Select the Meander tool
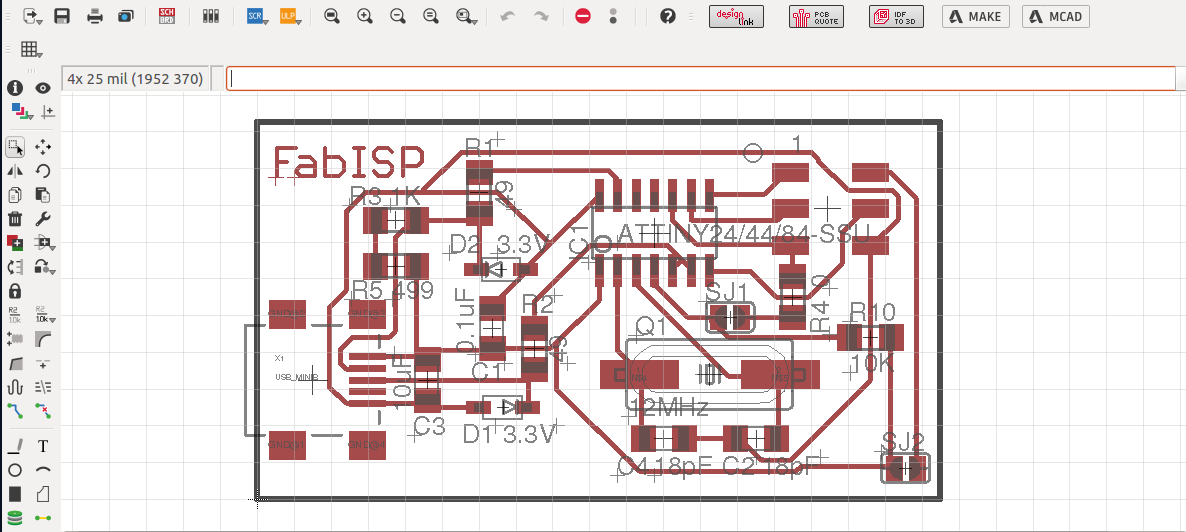 (14, 387)
